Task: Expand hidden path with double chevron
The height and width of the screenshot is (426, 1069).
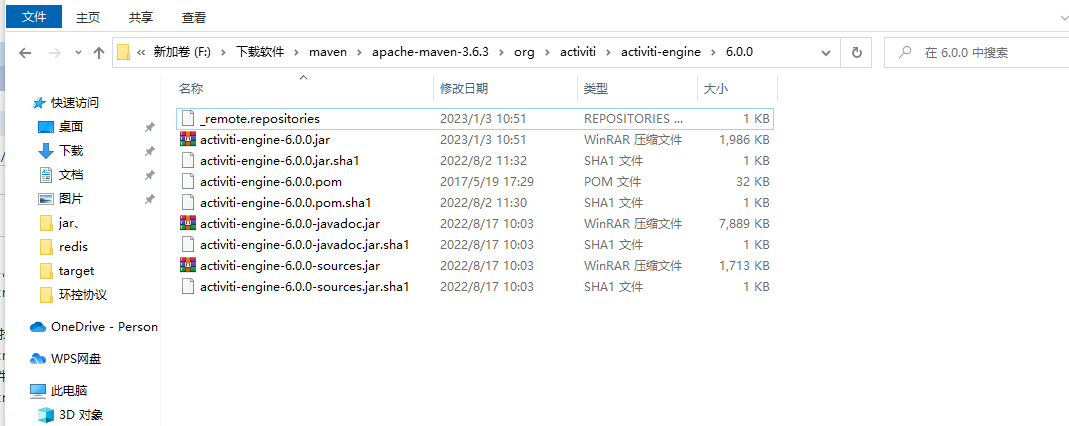Action: coord(141,52)
